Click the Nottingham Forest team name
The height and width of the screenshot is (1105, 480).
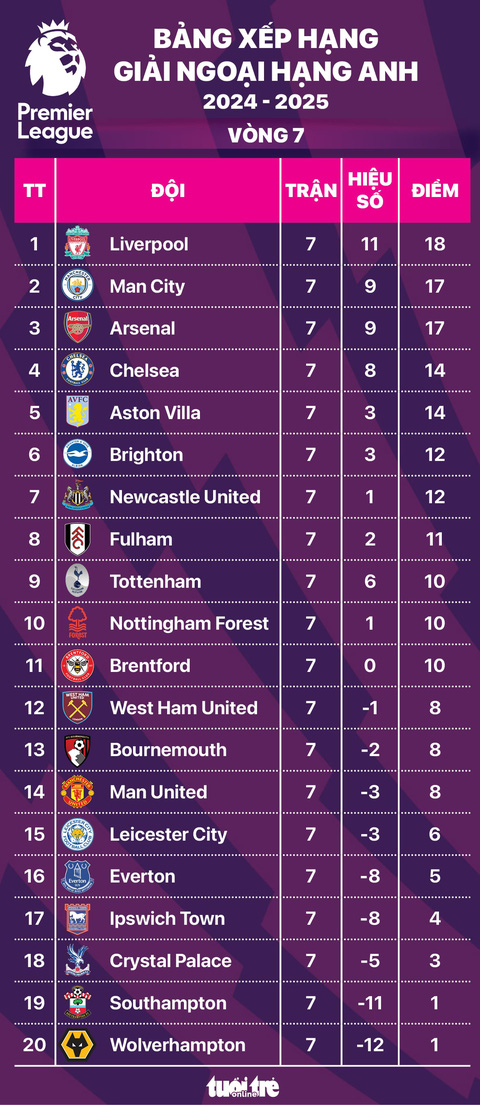(x=189, y=624)
